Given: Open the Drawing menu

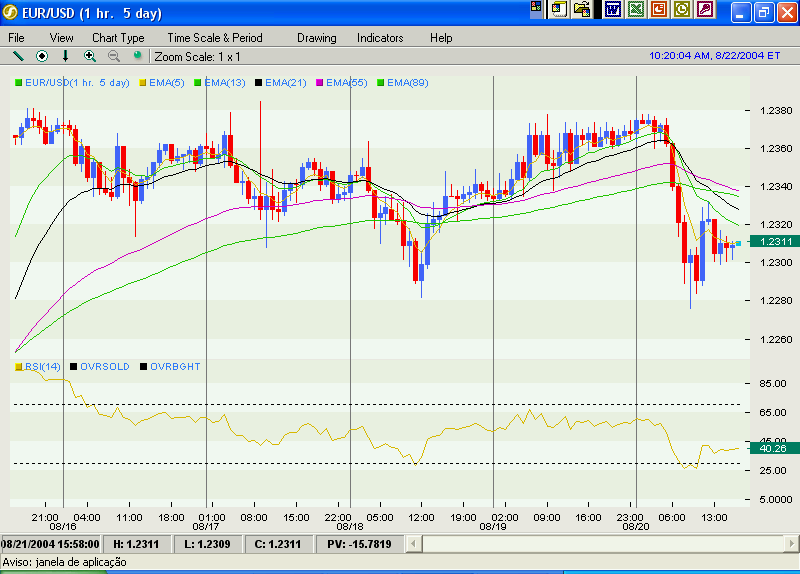Looking at the screenshot, I should click(317, 38).
